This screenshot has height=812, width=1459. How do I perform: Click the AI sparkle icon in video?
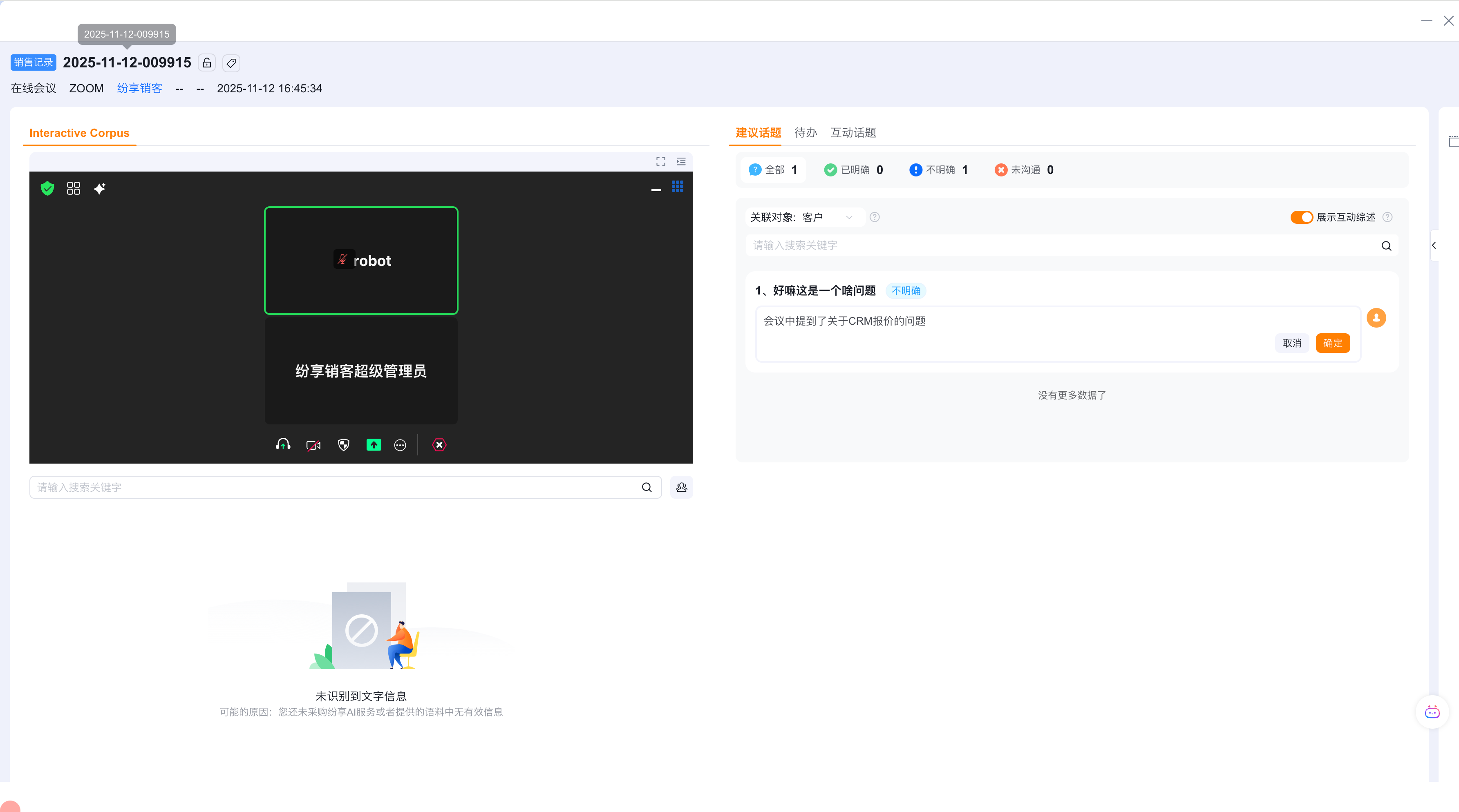pyautogui.click(x=100, y=189)
